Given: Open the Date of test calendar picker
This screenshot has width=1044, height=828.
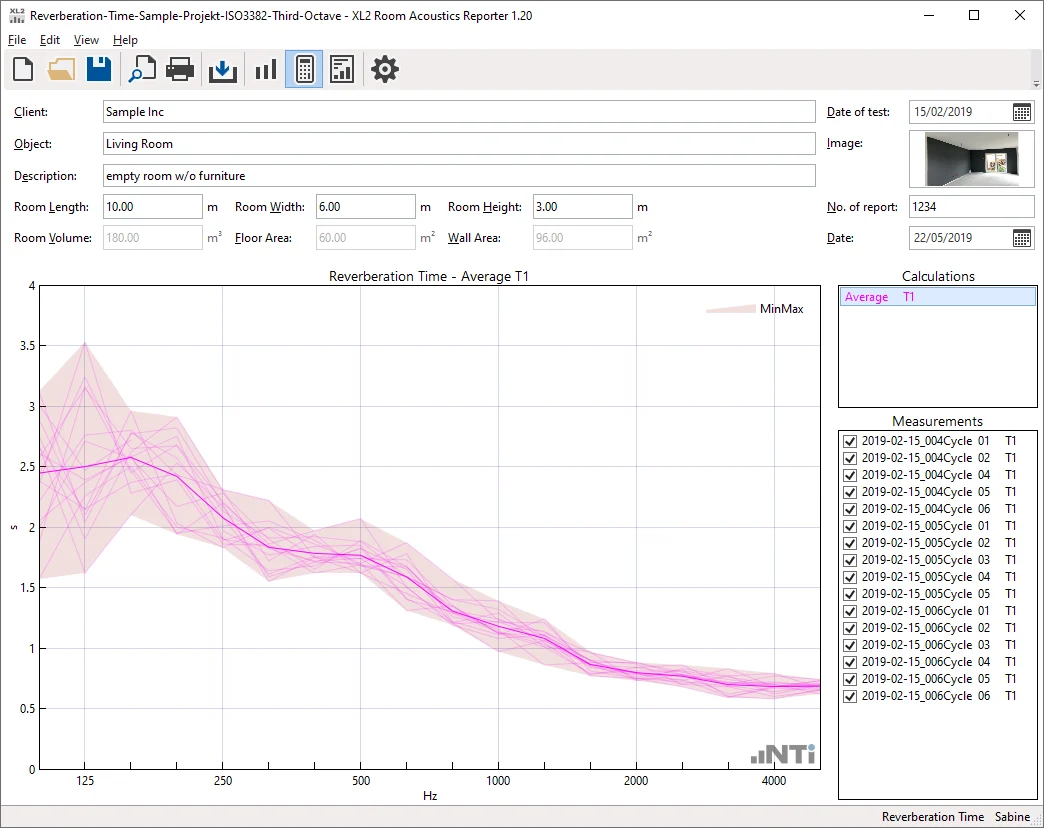Looking at the screenshot, I should pyautogui.click(x=1021, y=112).
